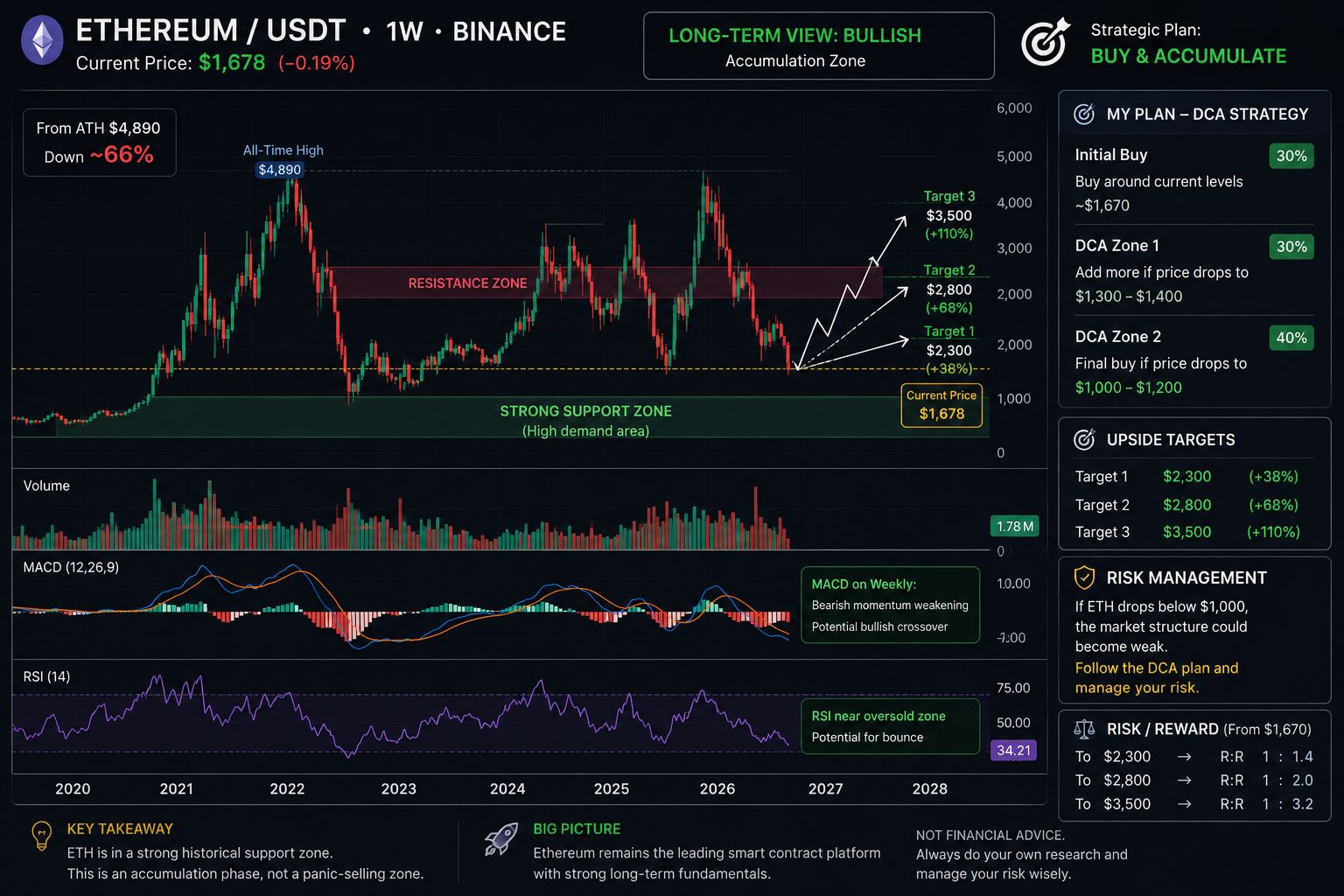Select the BINANCE exchange label
The image size is (1344, 896).
(x=509, y=31)
